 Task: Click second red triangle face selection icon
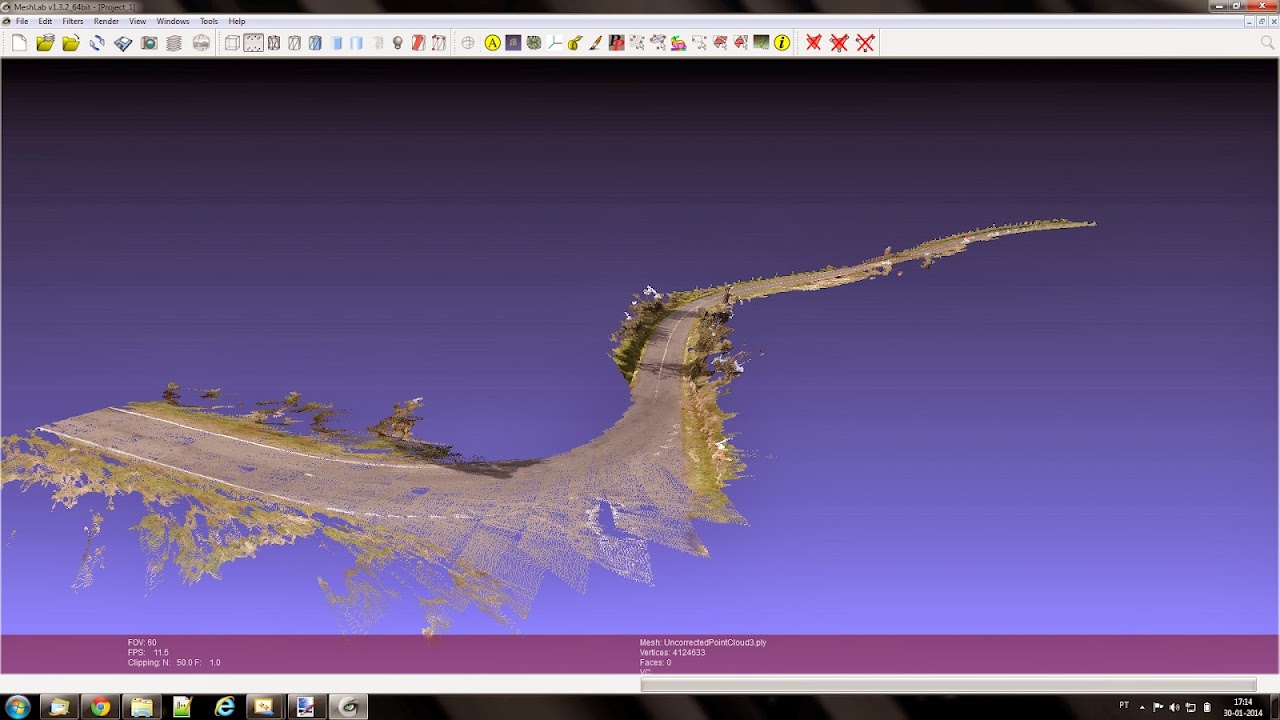(741, 43)
